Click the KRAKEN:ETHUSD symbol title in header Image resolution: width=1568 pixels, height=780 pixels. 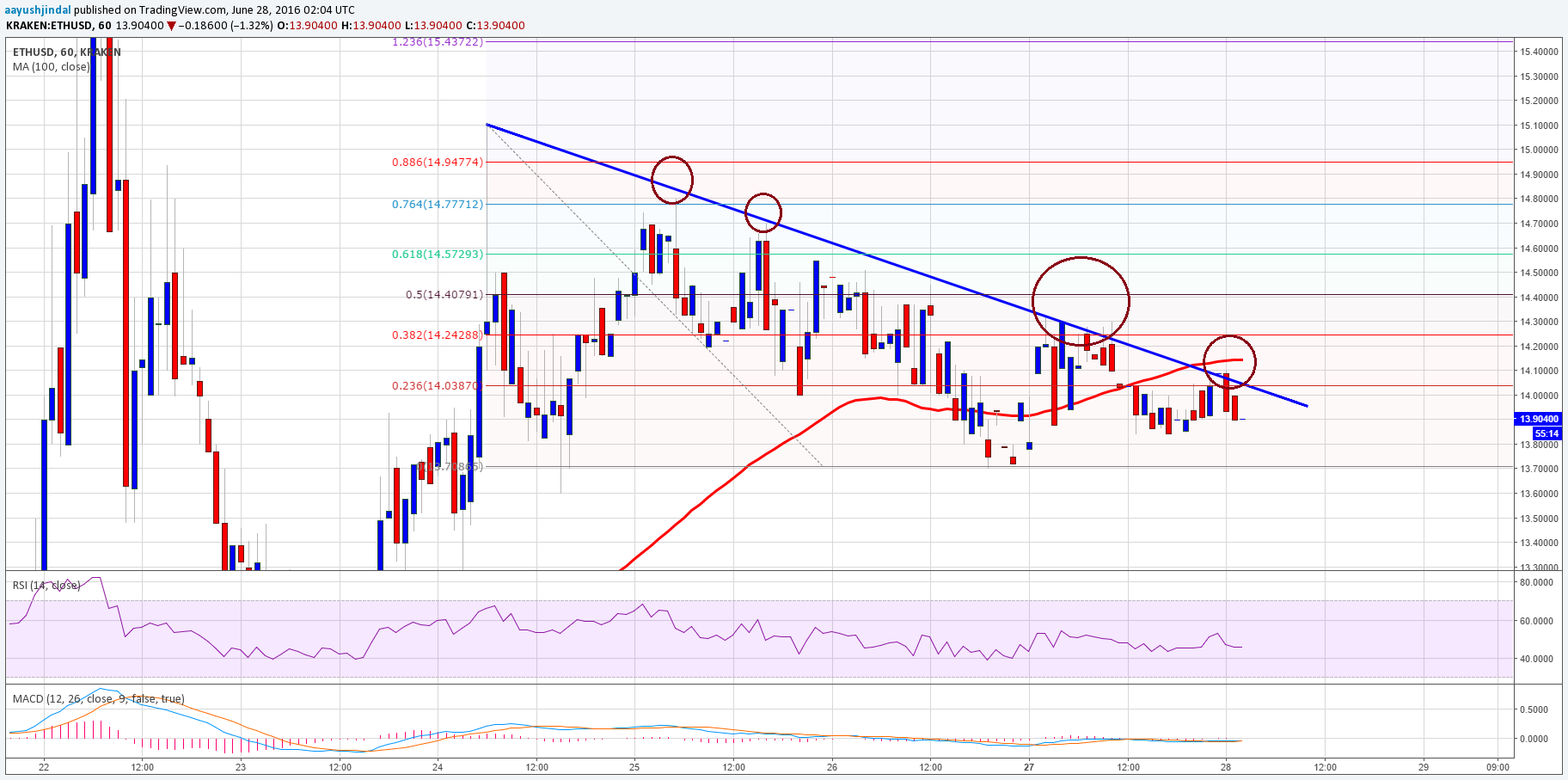click(48, 25)
